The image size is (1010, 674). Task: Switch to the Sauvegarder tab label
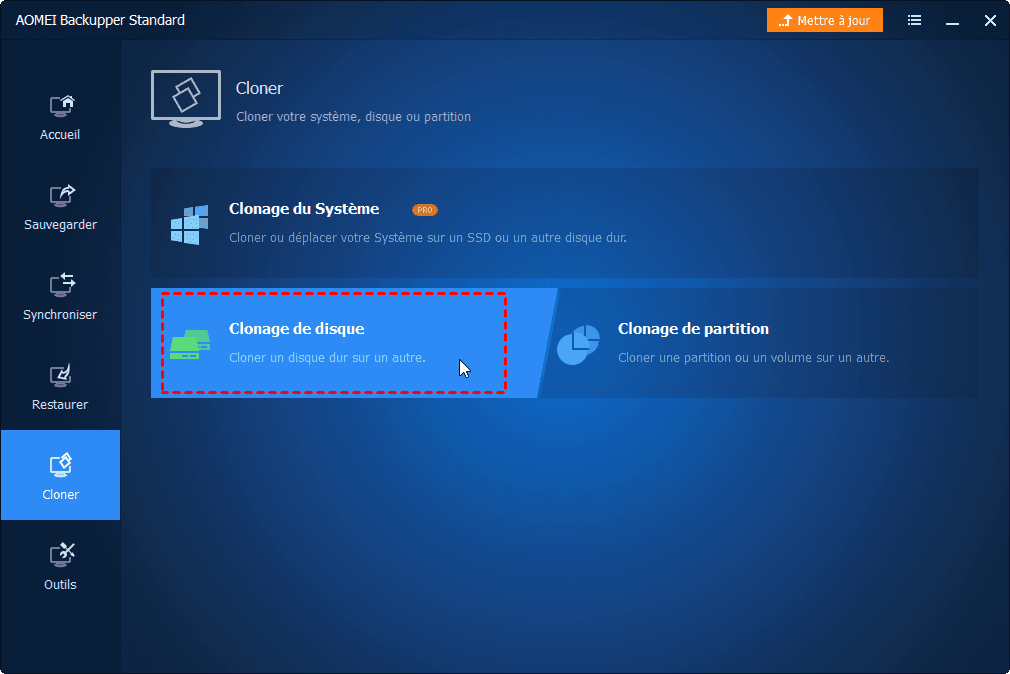point(61,225)
